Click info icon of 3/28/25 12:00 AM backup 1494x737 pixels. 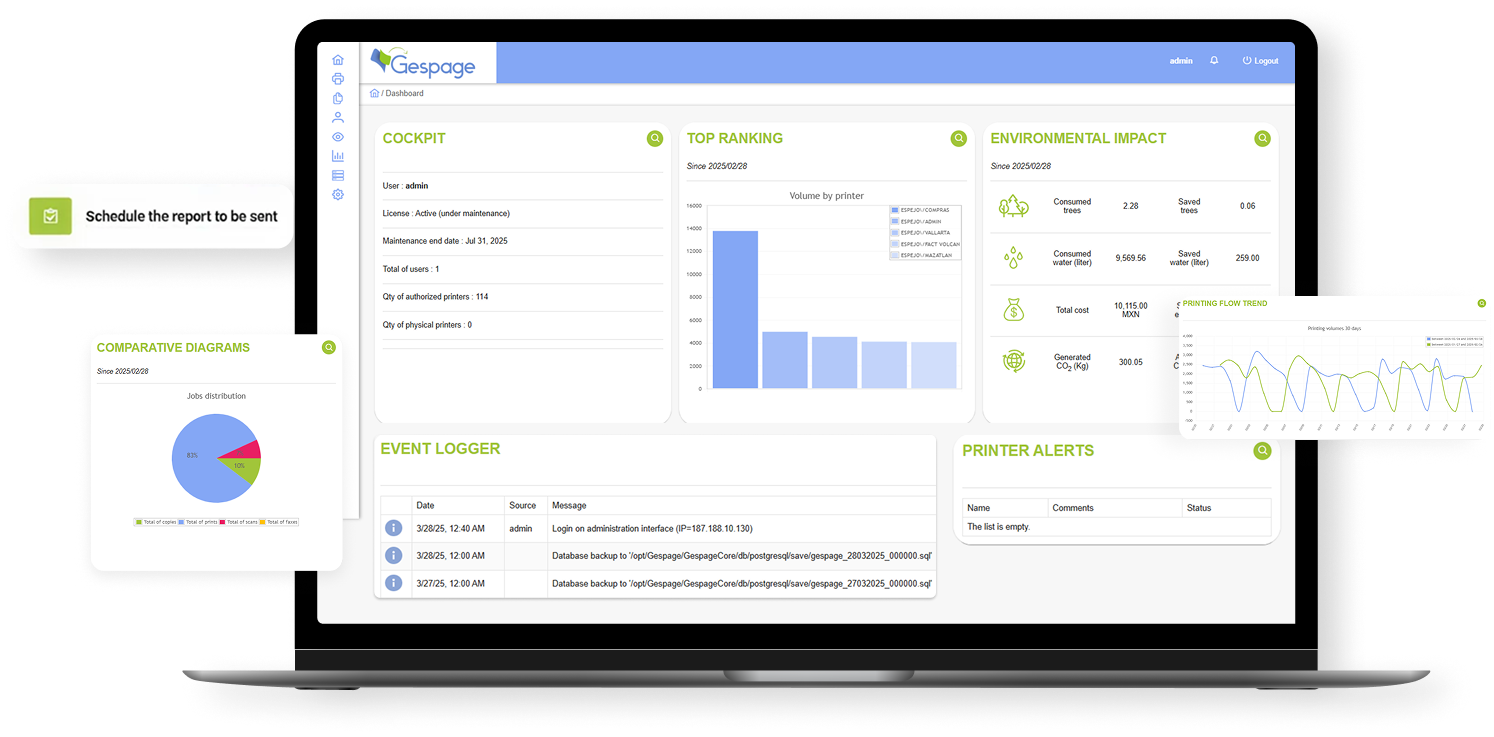(x=394, y=555)
